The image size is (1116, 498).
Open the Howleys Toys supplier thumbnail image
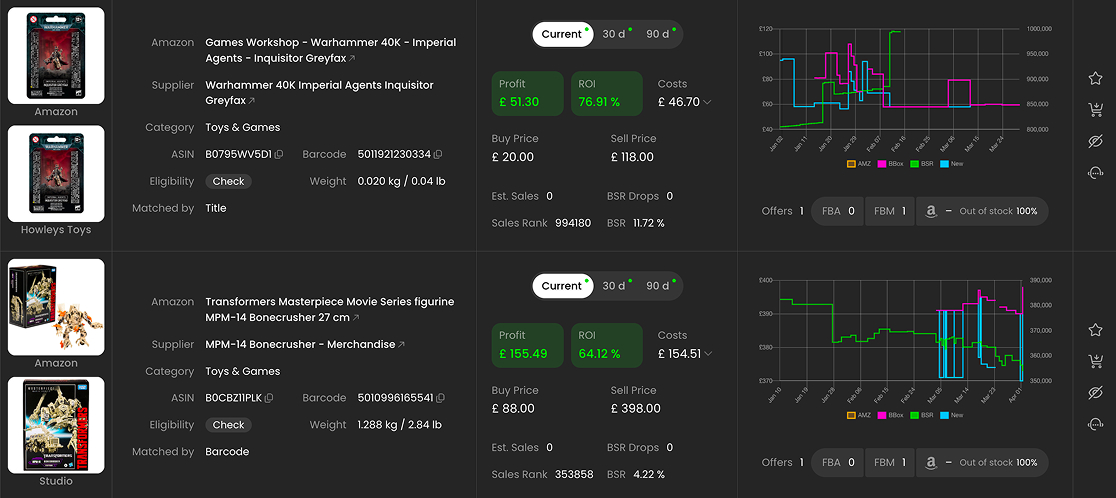coord(56,174)
